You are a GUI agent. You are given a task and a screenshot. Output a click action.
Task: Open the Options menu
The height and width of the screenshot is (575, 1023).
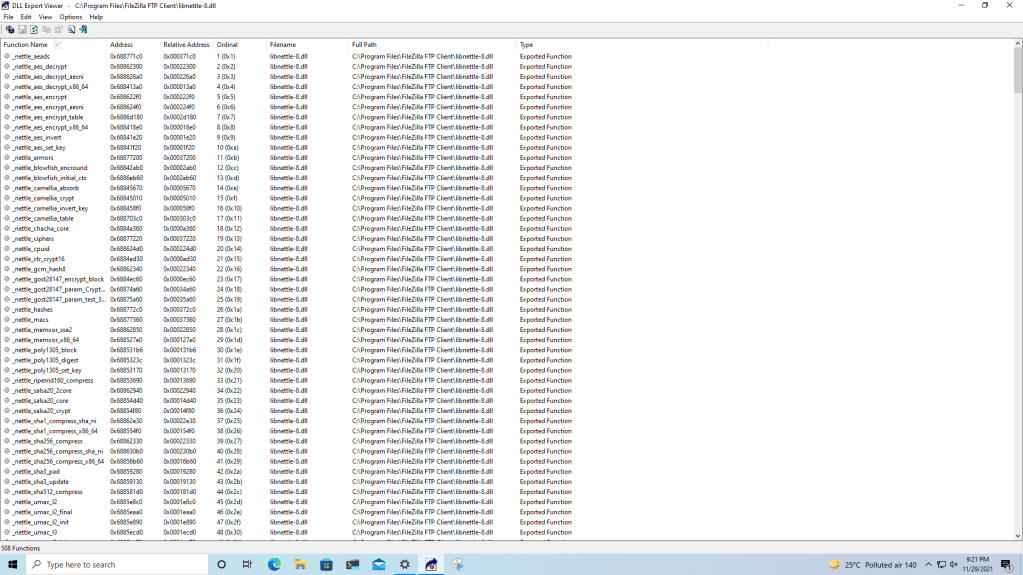tap(70, 17)
